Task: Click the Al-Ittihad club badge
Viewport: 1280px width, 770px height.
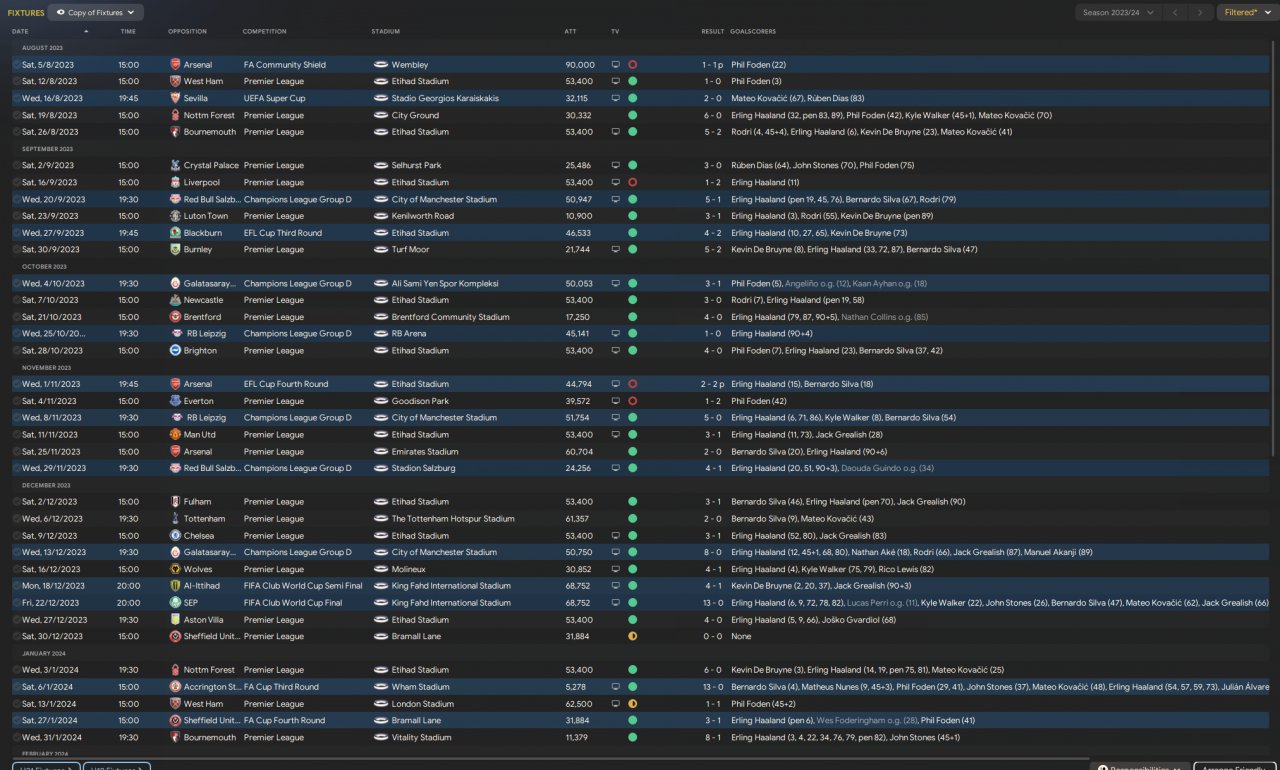Action: [175, 586]
